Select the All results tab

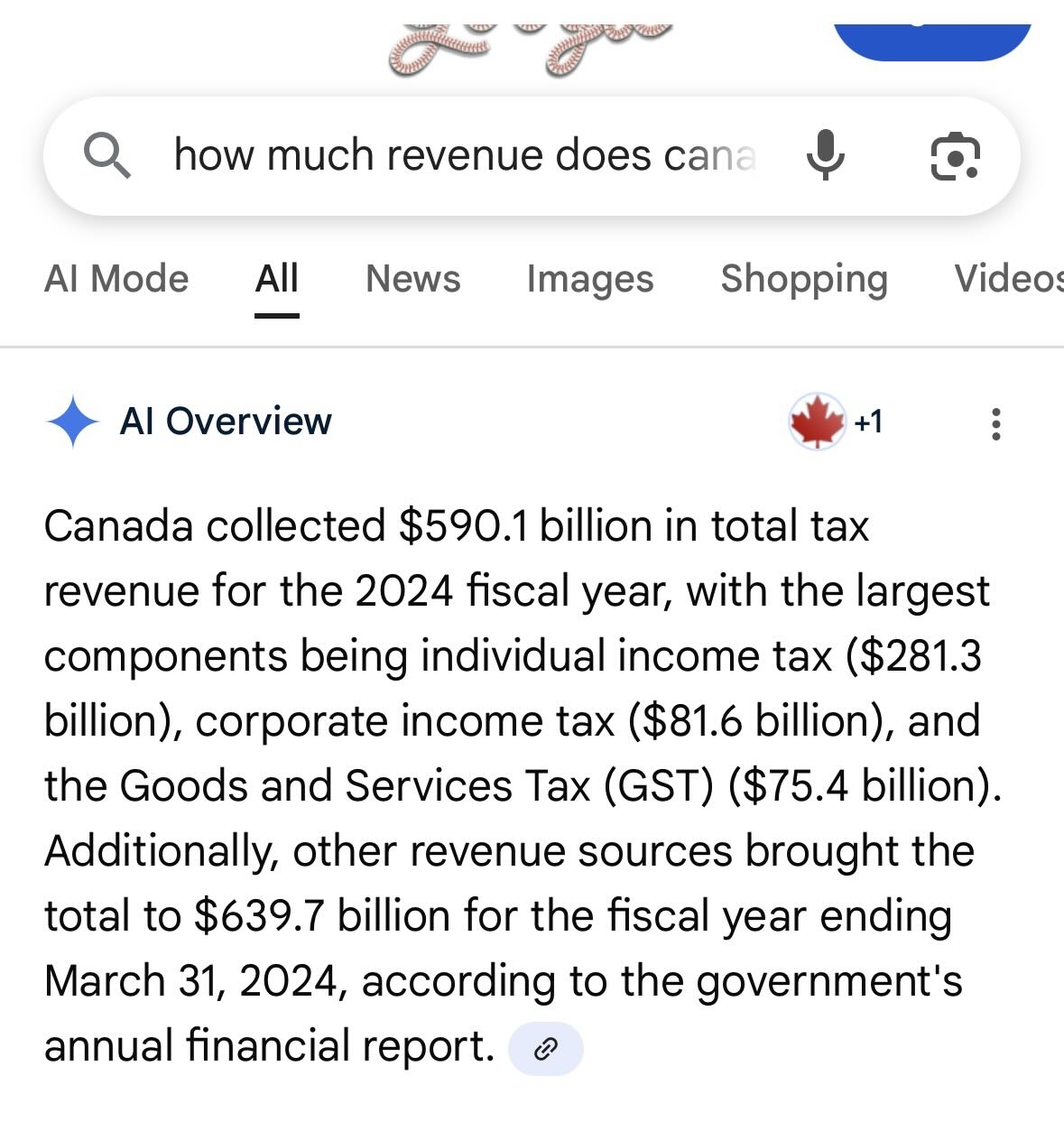pyautogui.click(x=276, y=279)
